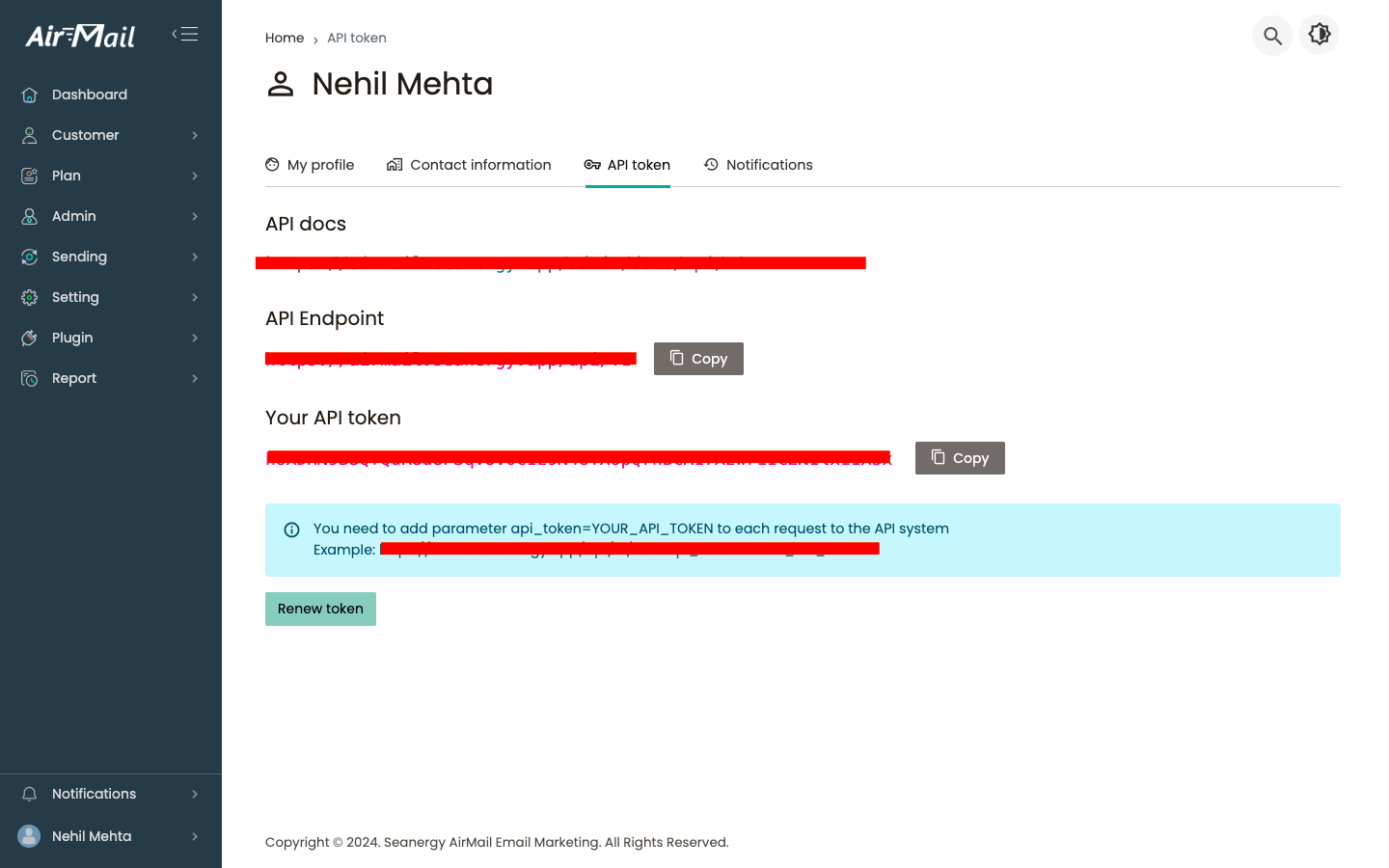Toggle the dark/light theme brightness icon
Screen dimensions: 1389x868
tap(1319, 35)
